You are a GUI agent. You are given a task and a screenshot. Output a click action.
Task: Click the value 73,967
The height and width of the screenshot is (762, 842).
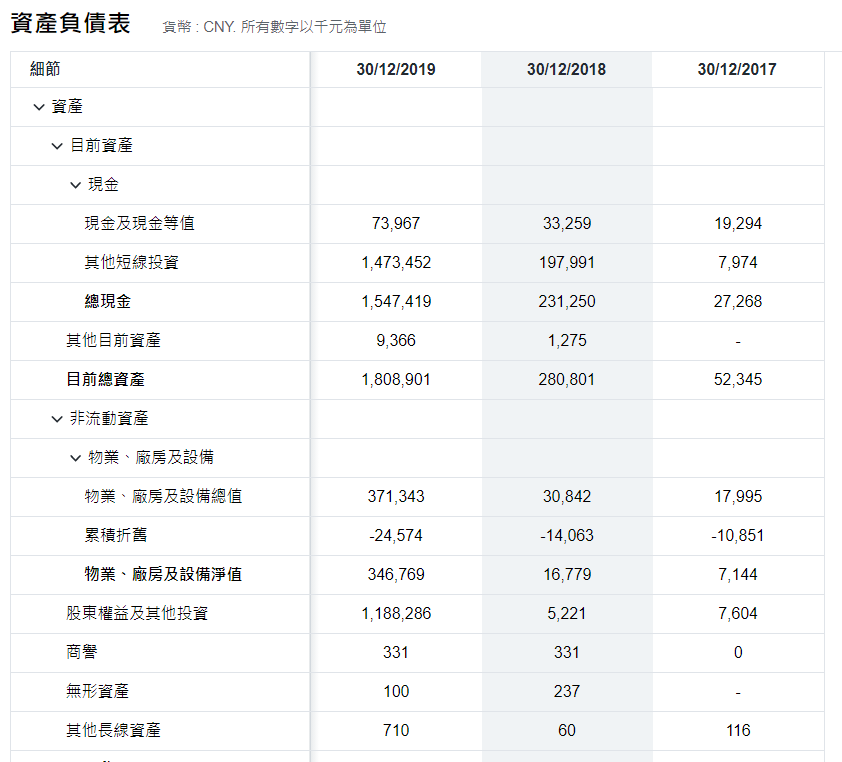396,223
